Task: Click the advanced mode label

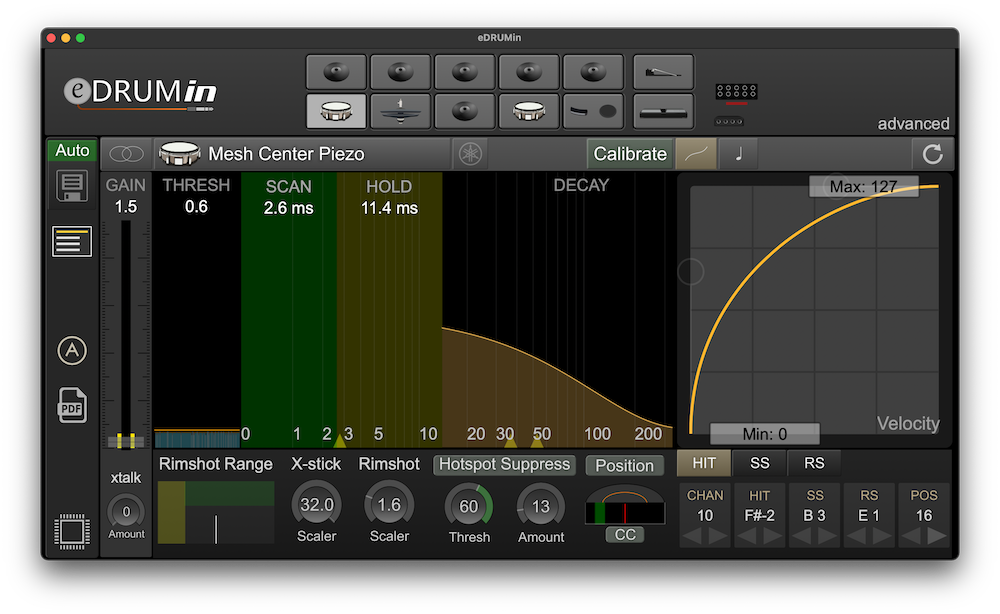Action: click(x=913, y=123)
